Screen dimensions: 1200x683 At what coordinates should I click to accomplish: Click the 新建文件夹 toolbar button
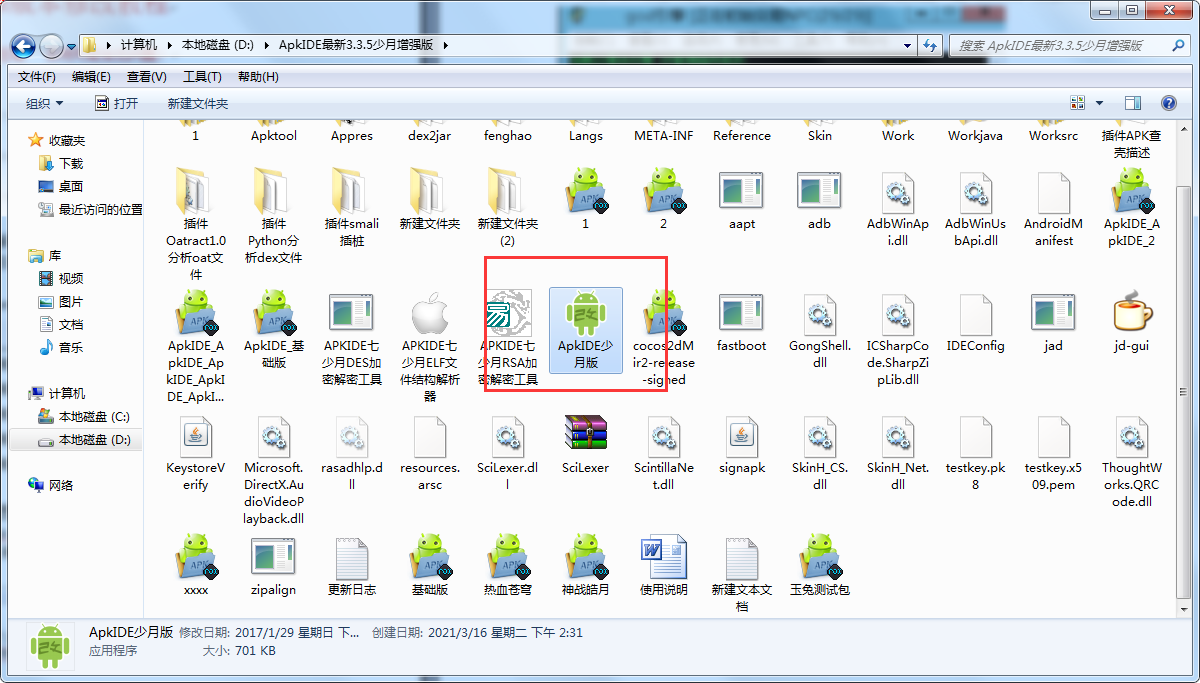click(198, 104)
